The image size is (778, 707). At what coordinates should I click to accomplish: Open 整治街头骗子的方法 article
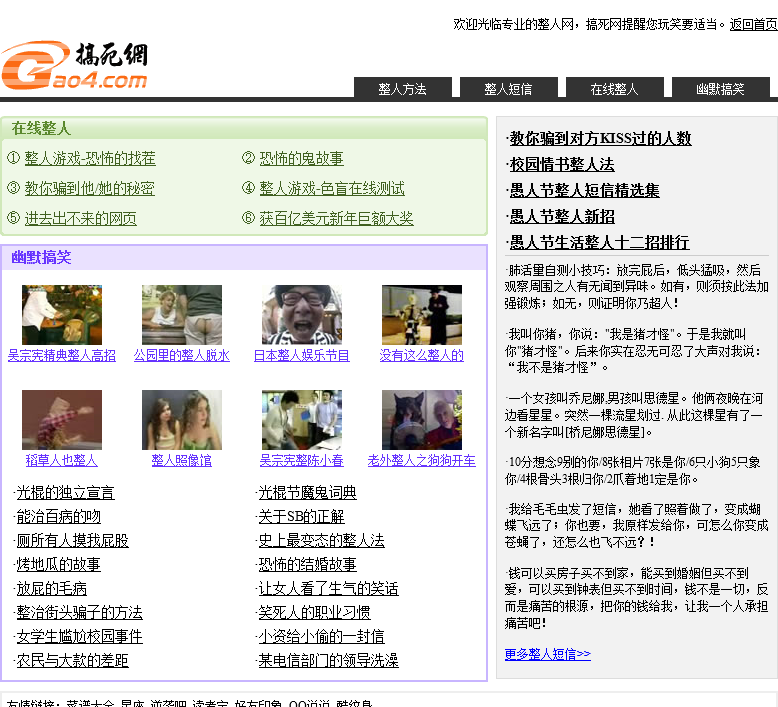pos(79,612)
